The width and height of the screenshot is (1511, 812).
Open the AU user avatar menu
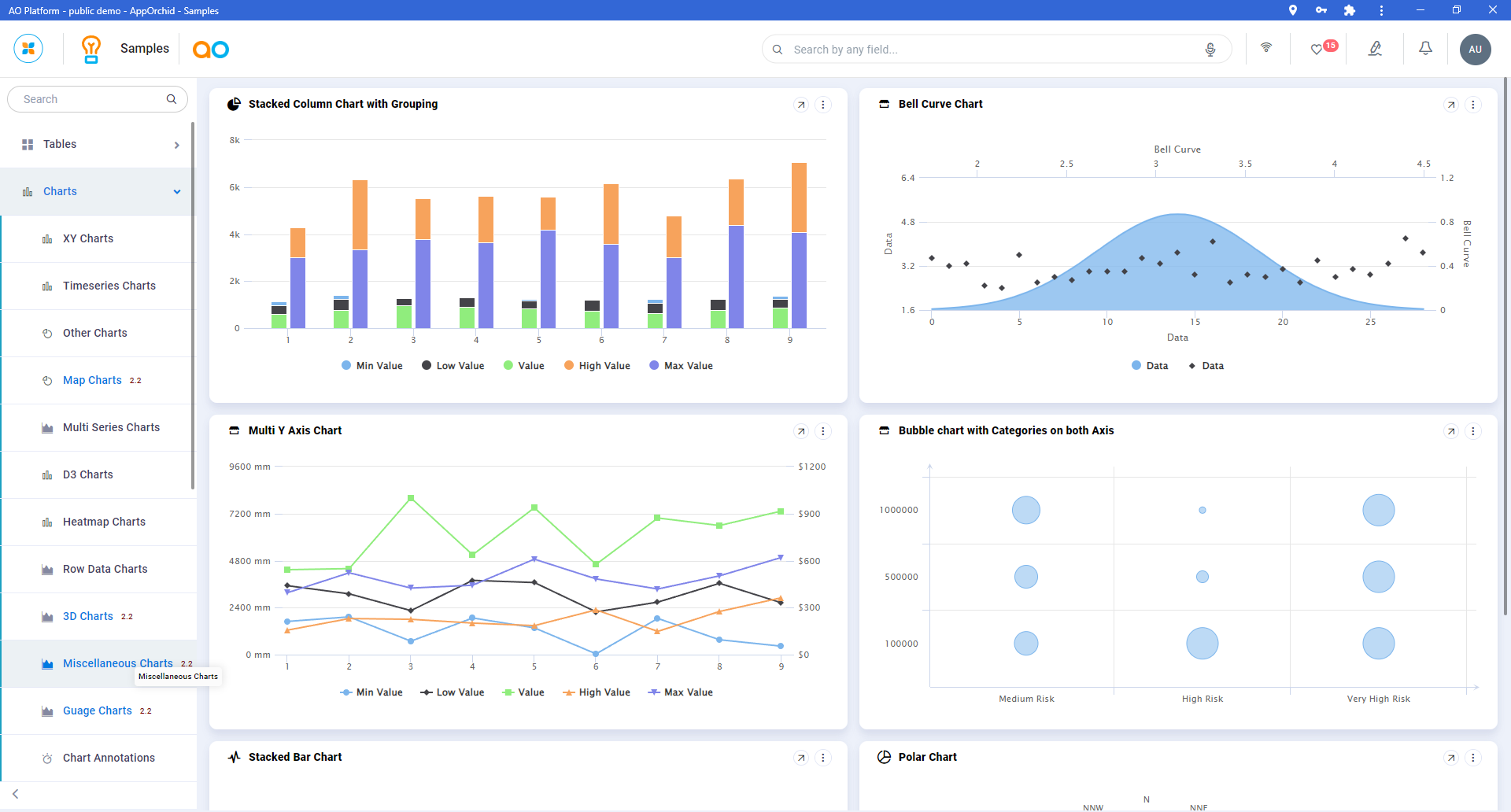coord(1475,50)
